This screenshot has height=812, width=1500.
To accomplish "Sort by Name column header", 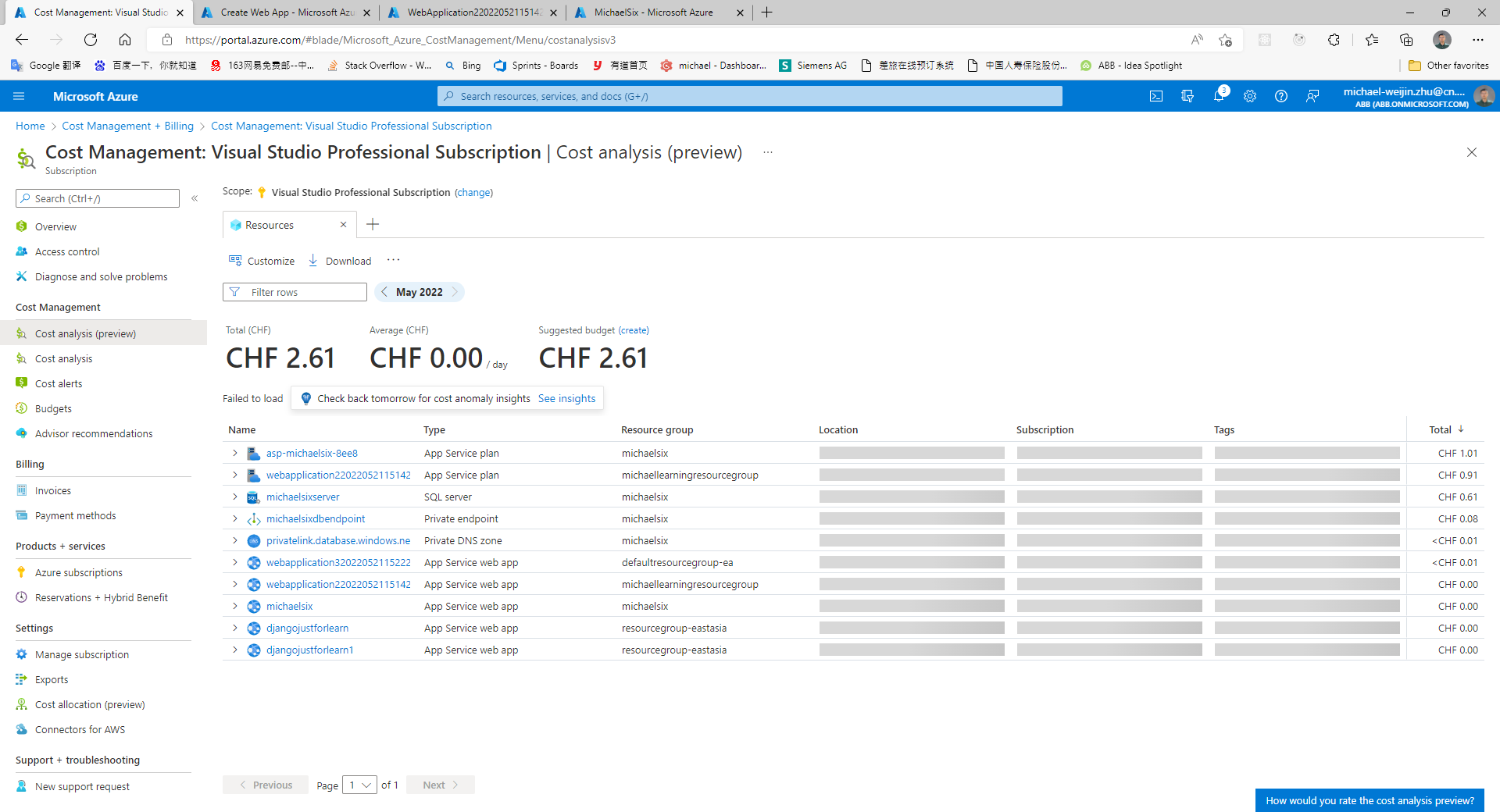I will (x=242, y=429).
